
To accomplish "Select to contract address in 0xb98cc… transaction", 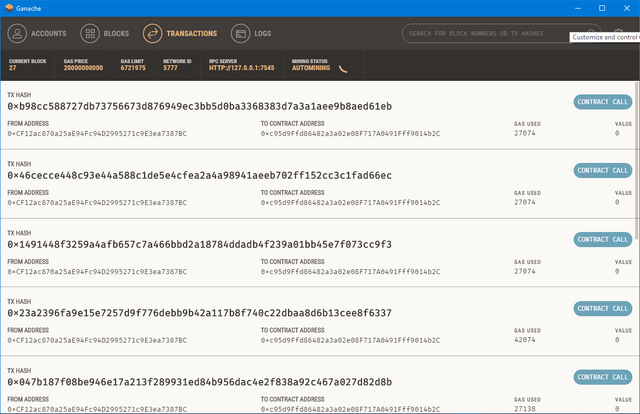I will coord(351,134).
